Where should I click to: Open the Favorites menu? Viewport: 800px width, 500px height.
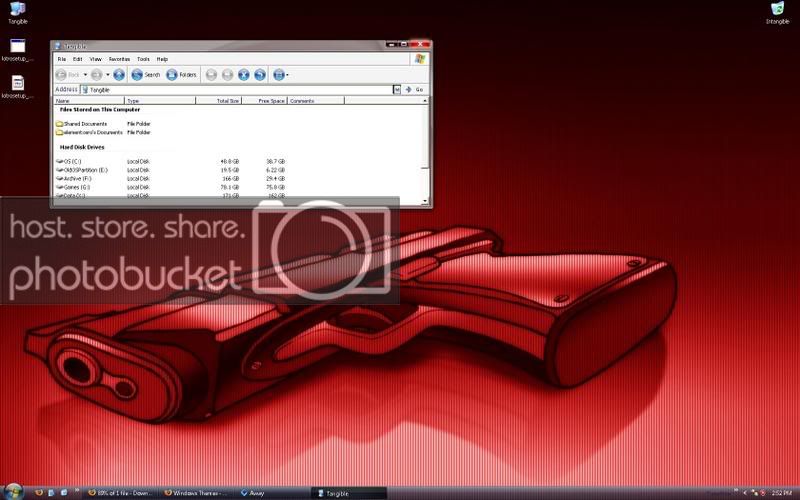[x=119, y=59]
